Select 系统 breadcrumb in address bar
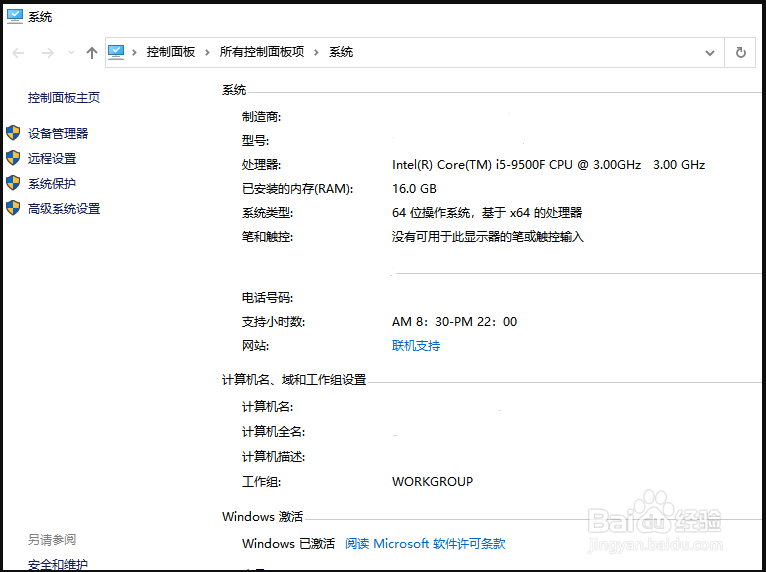The height and width of the screenshot is (572, 766). [x=341, y=52]
